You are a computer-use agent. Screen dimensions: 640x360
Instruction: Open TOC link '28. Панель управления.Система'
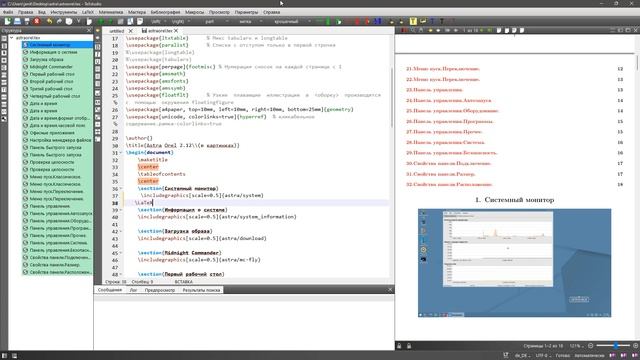coord(445,142)
